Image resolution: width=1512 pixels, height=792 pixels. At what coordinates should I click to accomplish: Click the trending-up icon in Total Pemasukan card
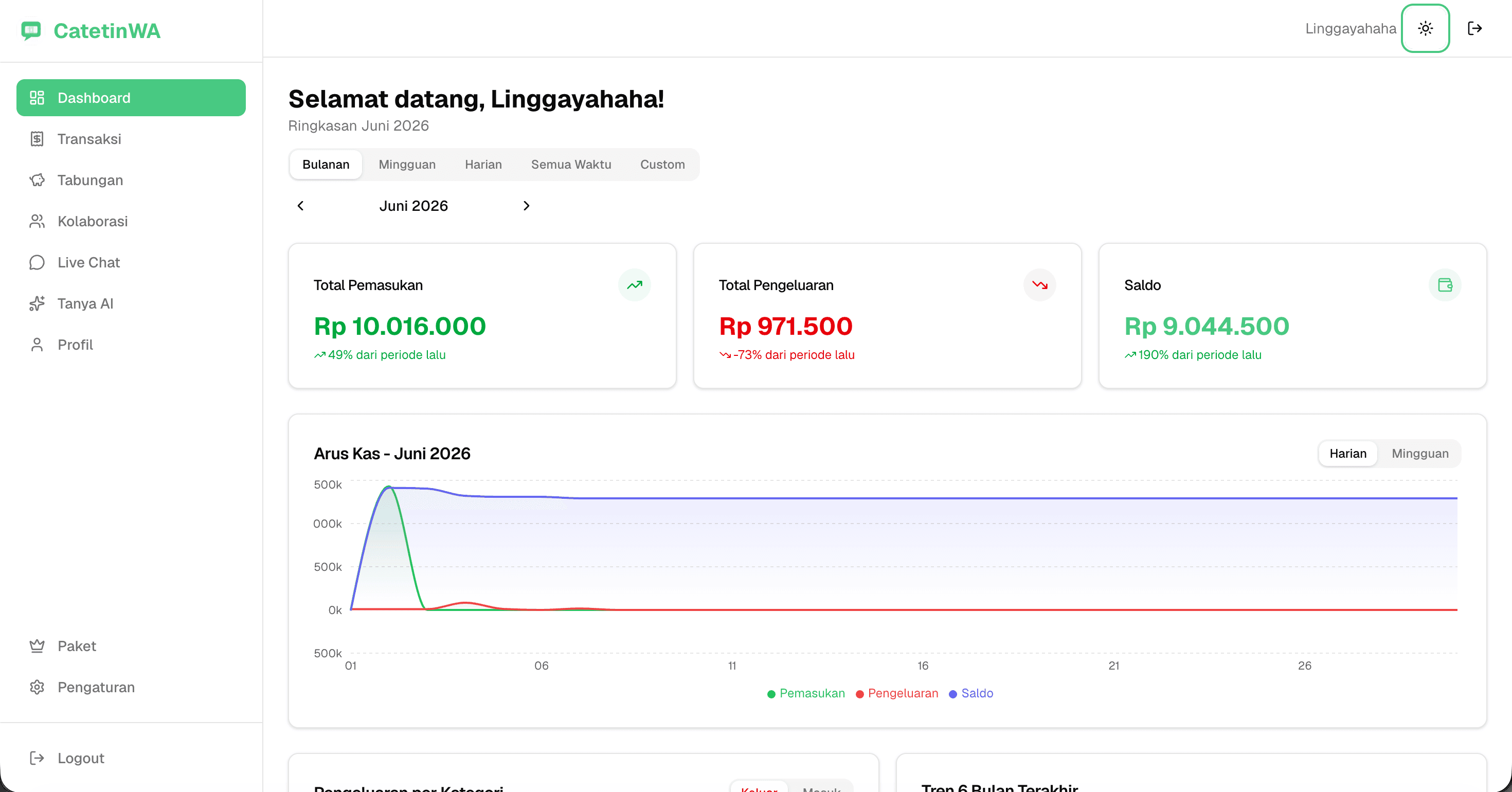point(635,285)
